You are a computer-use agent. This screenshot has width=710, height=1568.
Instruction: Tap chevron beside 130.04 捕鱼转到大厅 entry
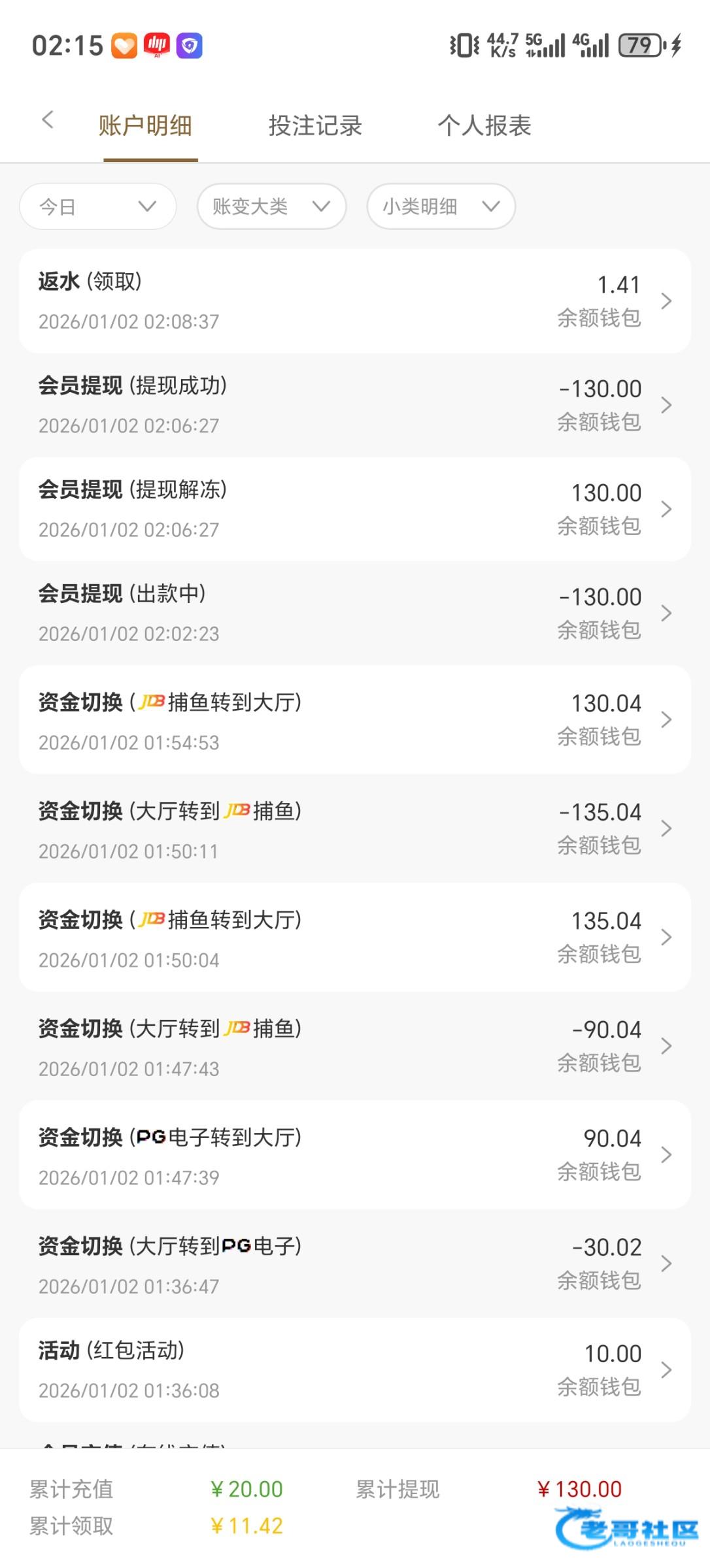666,719
